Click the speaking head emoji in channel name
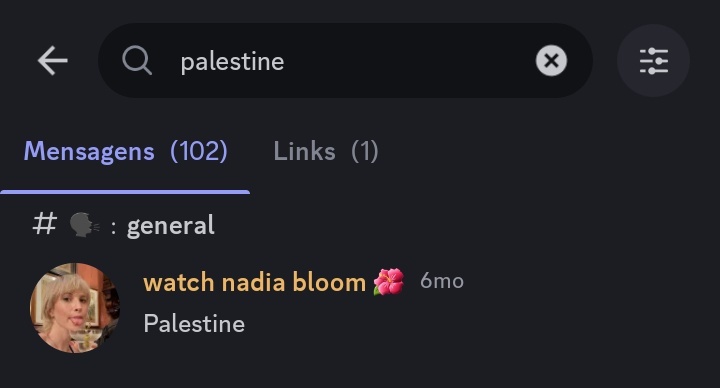 84,225
